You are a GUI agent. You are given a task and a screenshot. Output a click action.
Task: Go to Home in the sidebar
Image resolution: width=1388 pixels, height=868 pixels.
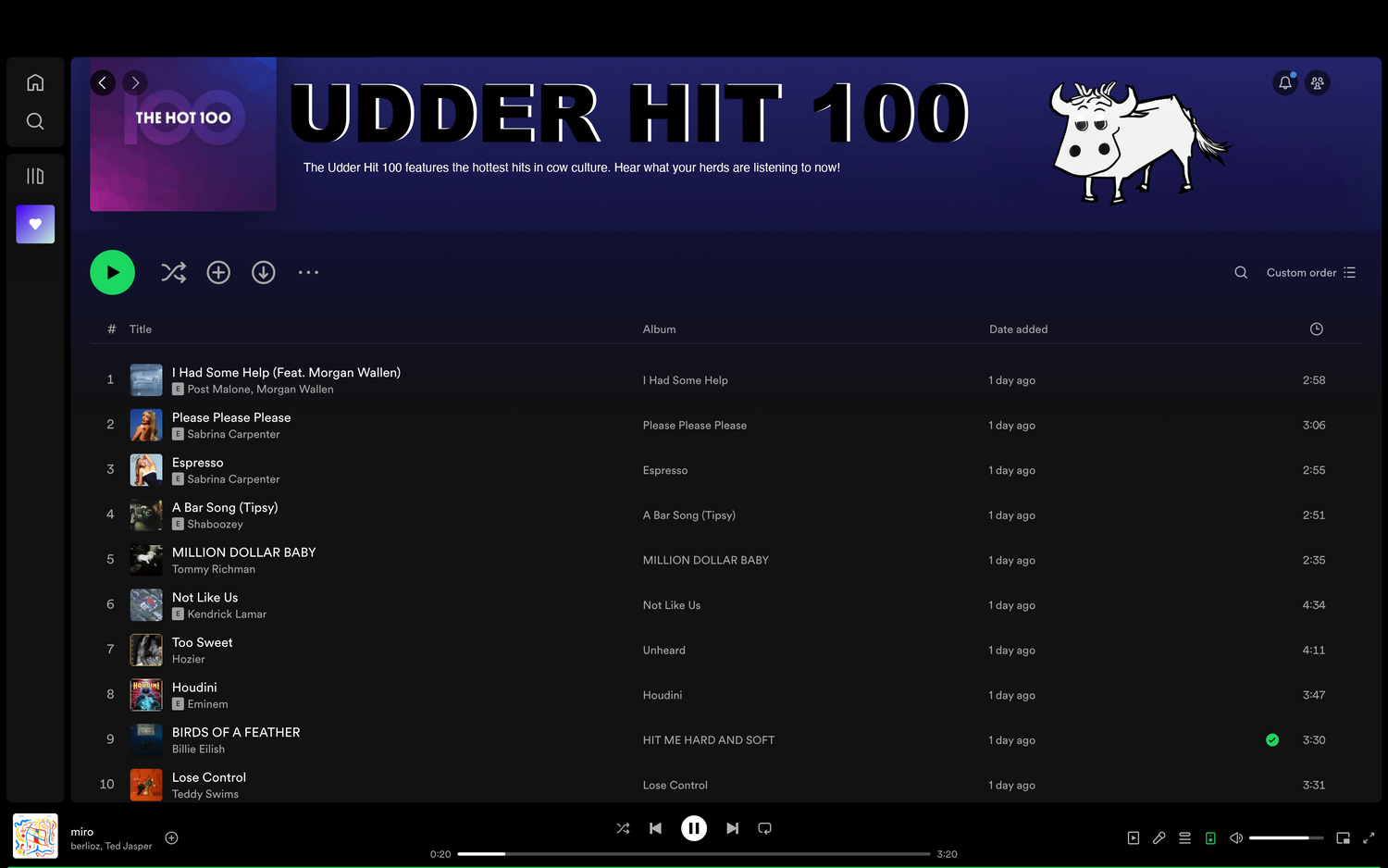click(x=35, y=82)
